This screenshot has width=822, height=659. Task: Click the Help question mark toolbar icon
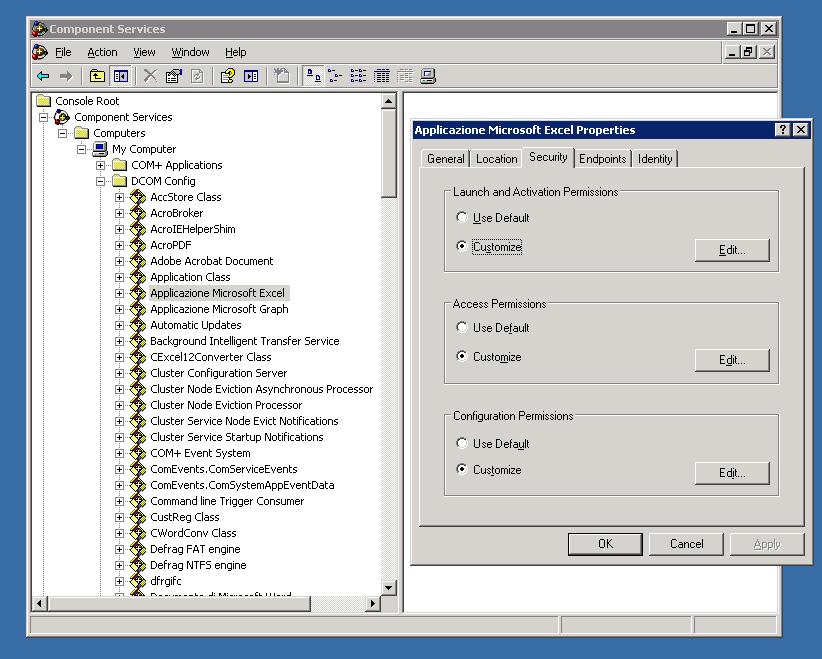tap(228, 77)
